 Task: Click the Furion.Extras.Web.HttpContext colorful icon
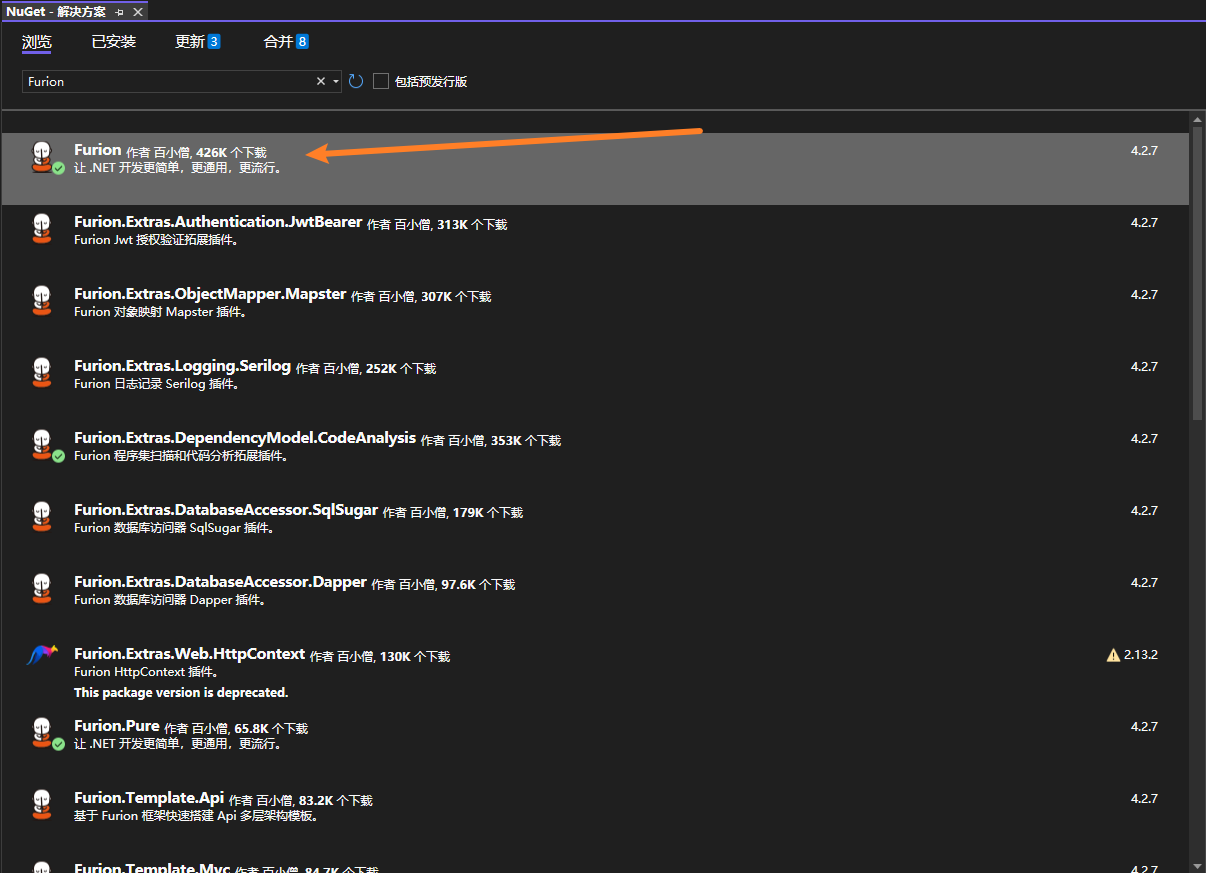(x=42, y=655)
